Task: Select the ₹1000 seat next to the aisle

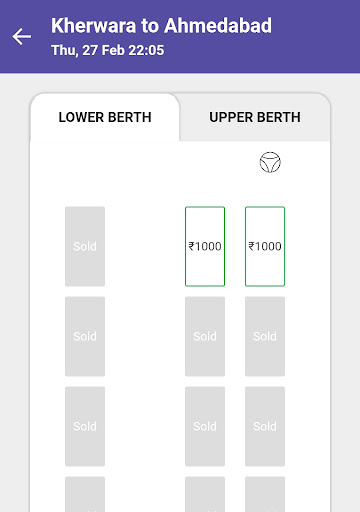Action: (205, 246)
